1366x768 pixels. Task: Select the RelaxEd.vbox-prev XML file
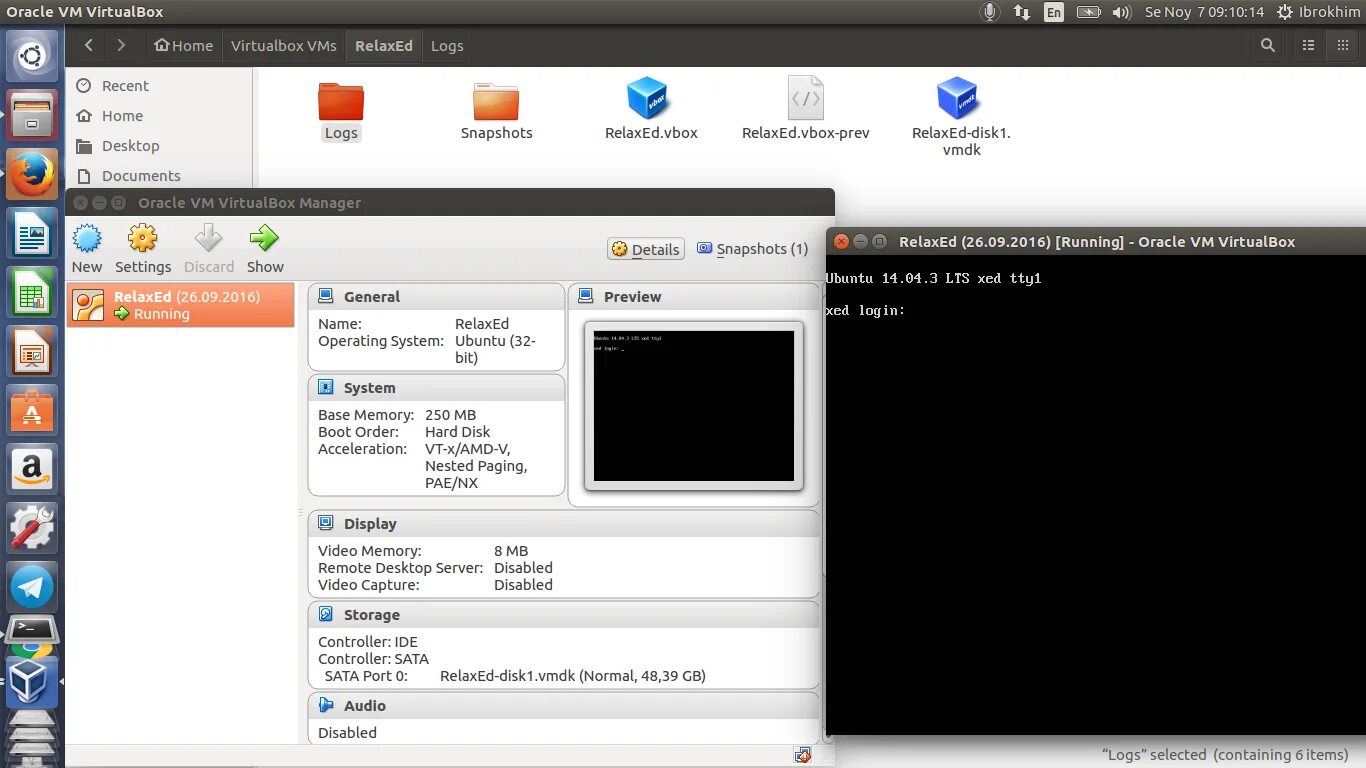point(805,109)
